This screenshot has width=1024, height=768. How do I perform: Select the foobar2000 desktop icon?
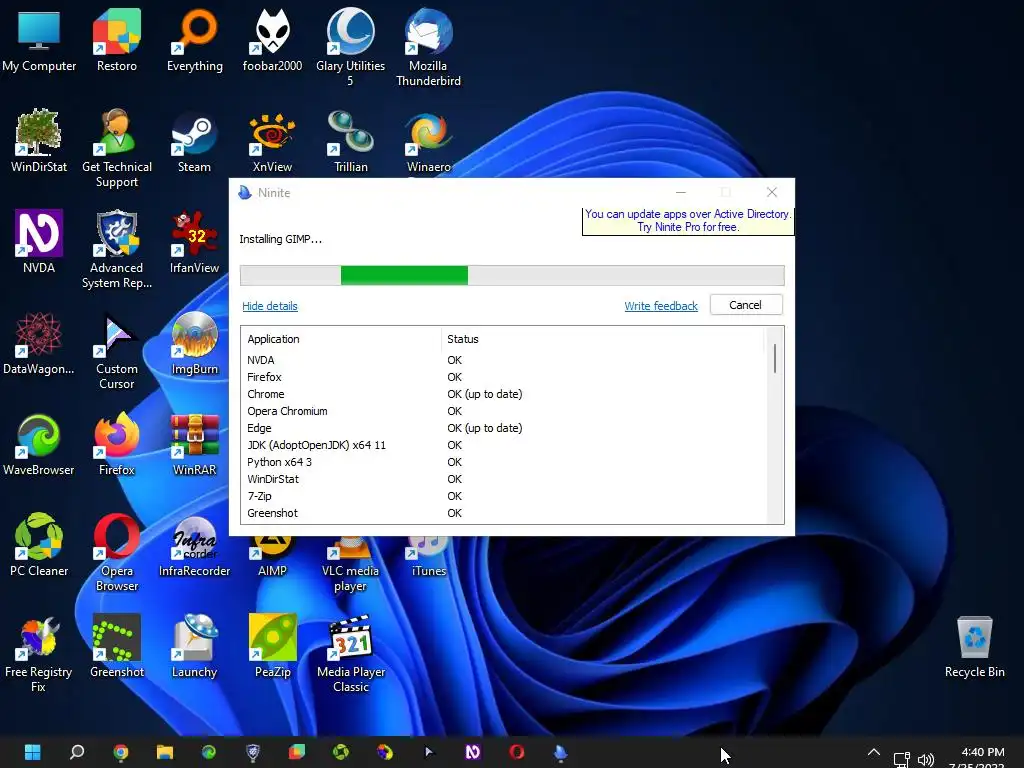pyautogui.click(x=272, y=41)
